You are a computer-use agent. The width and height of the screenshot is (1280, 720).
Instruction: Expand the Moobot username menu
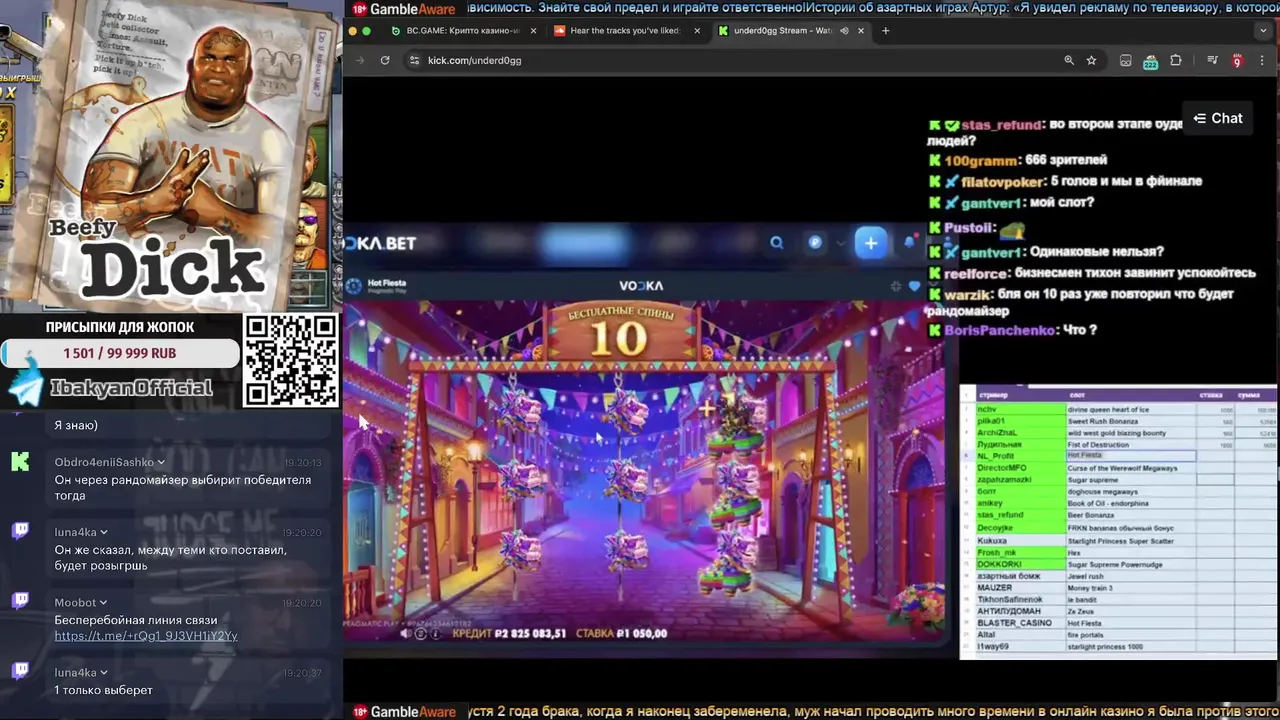105,603
